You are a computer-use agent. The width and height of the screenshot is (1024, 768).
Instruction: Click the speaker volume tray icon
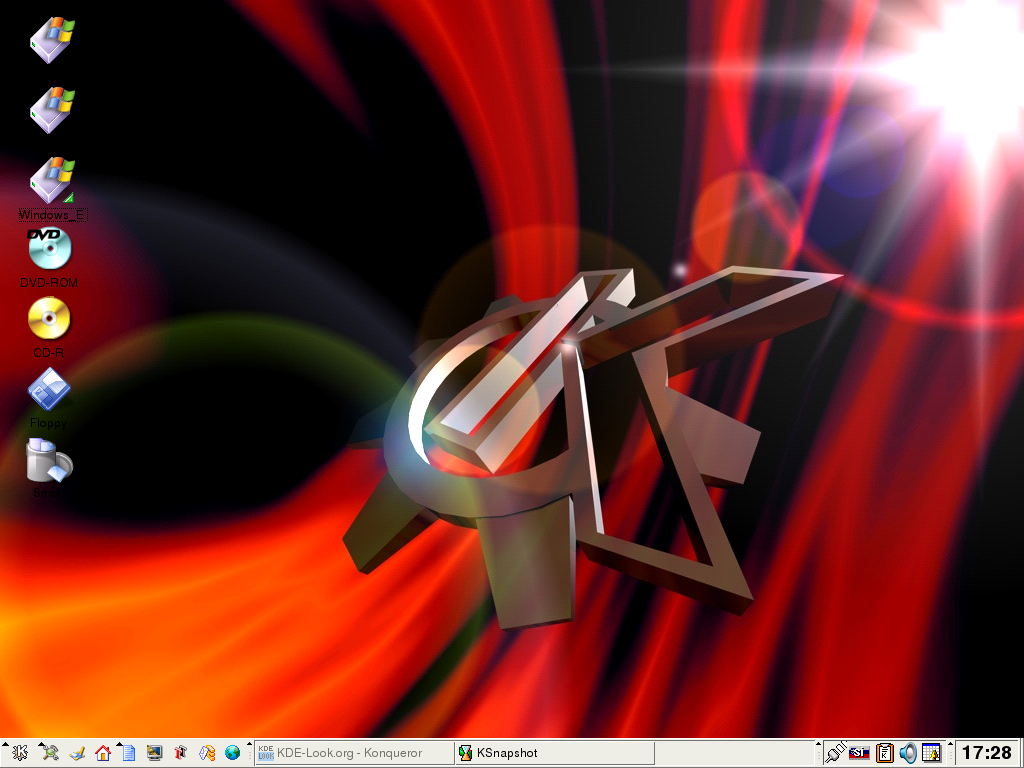click(x=908, y=753)
